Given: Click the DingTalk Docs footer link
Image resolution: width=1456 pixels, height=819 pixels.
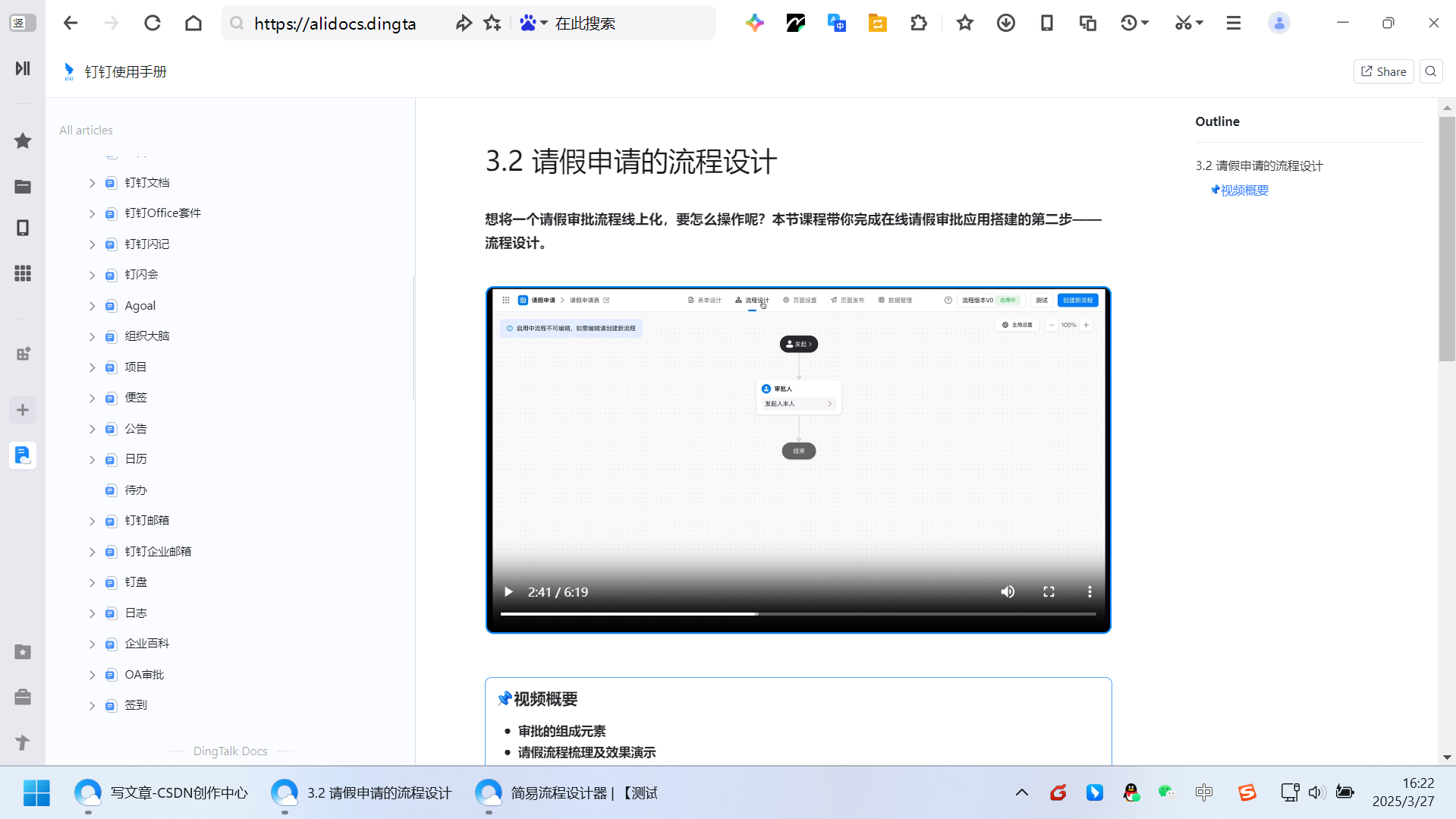Looking at the screenshot, I should [230, 751].
